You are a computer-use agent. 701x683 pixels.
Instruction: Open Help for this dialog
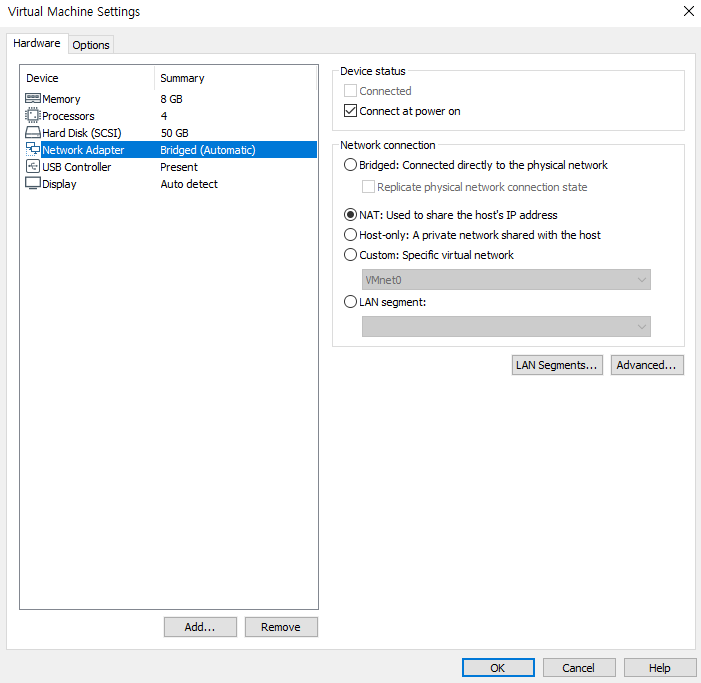[x=660, y=668]
